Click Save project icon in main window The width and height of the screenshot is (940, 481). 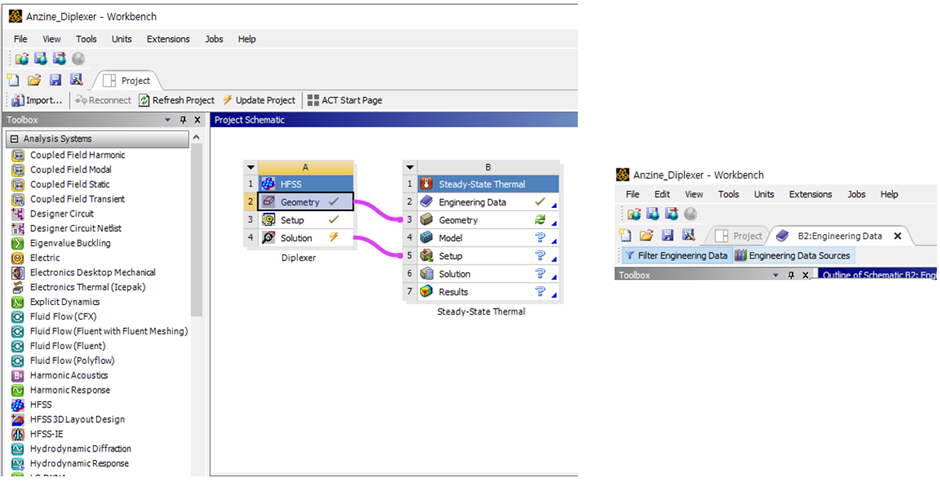pos(55,80)
